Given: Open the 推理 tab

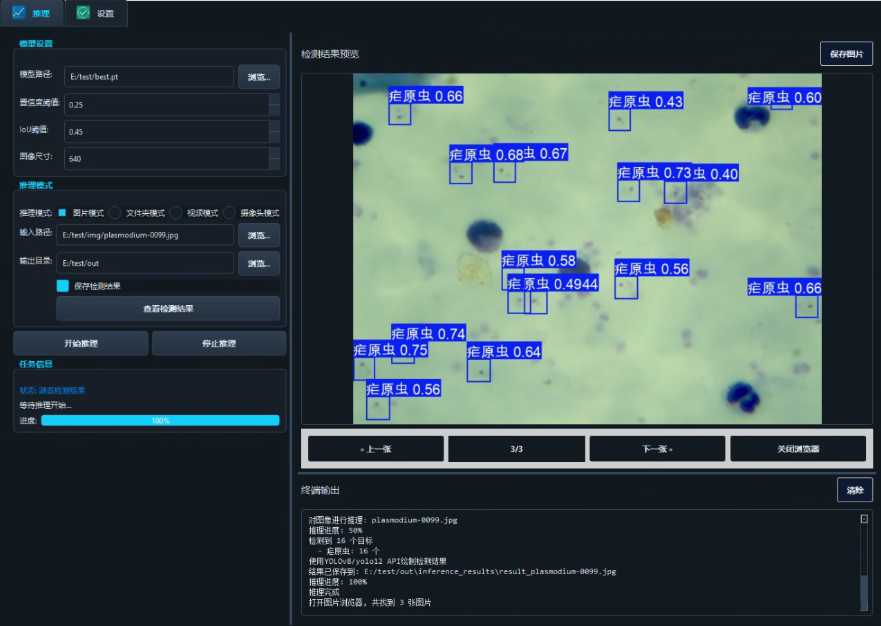Looking at the screenshot, I should tap(32, 13).
